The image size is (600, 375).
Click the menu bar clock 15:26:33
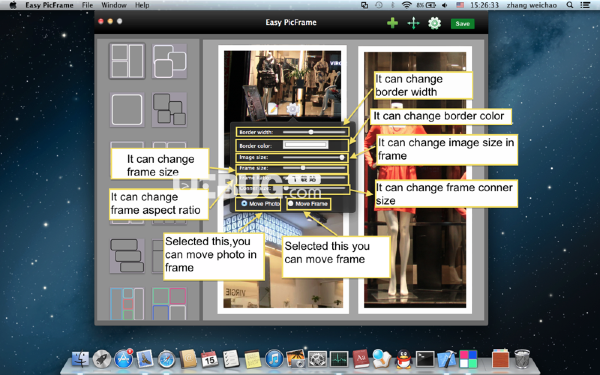pos(484,5)
